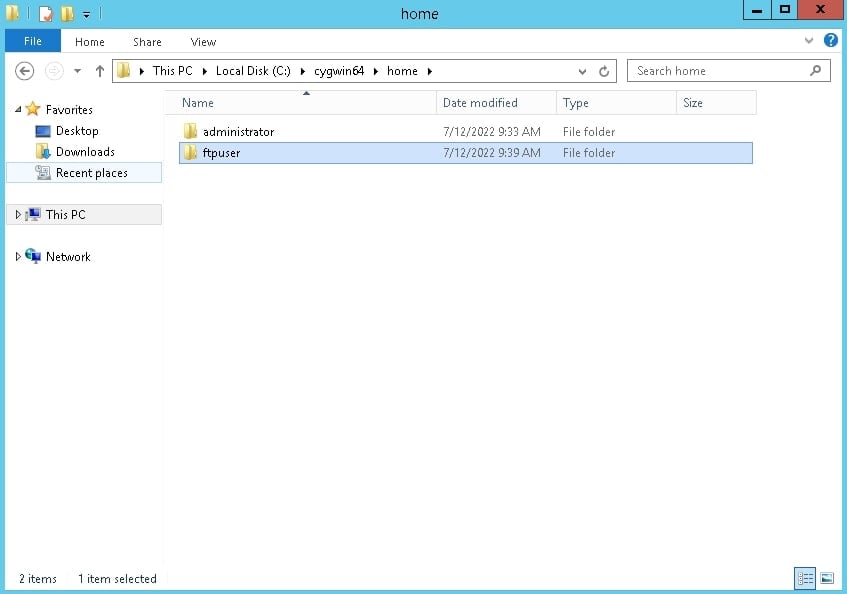Image resolution: width=847 pixels, height=594 pixels.
Task: Switch to Details view layout
Action: pyautogui.click(x=805, y=578)
